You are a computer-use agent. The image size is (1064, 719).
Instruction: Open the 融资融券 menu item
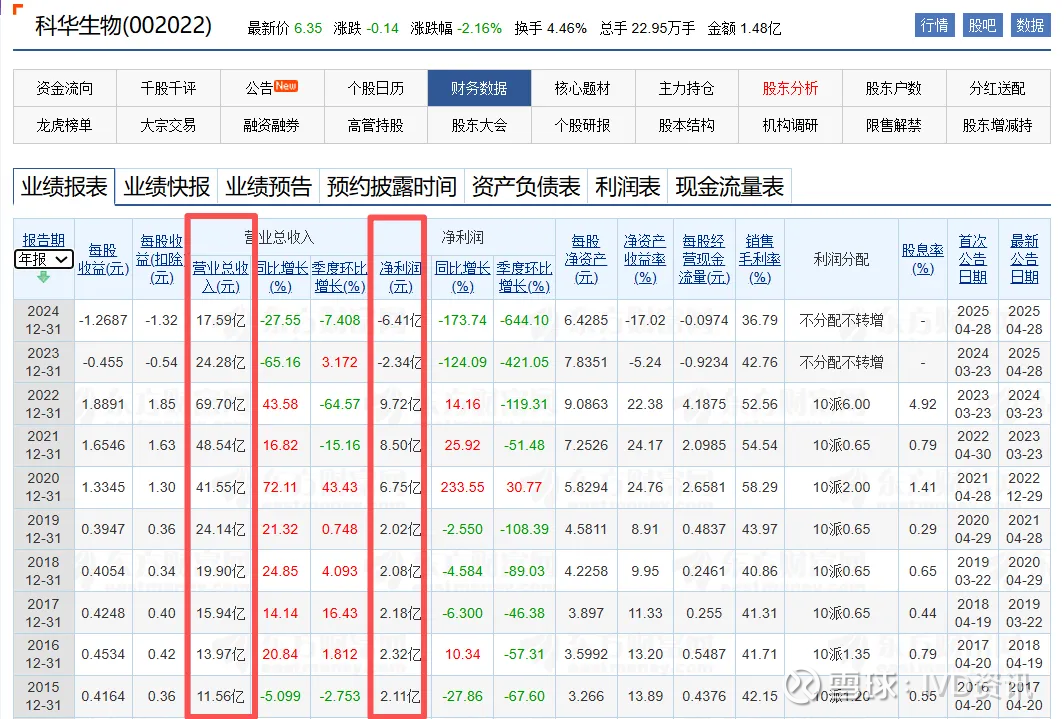[x=272, y=125]
